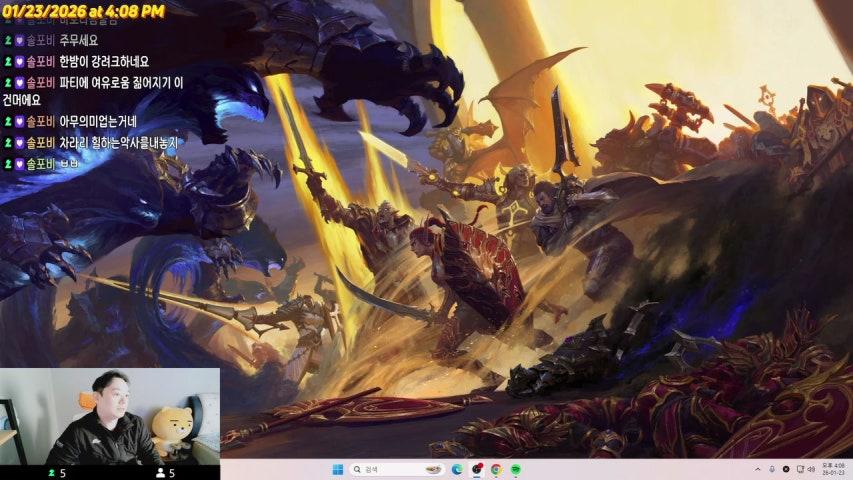Expand the hidden system tray icons chevron

pyautogui.click(x=758, y=469)
